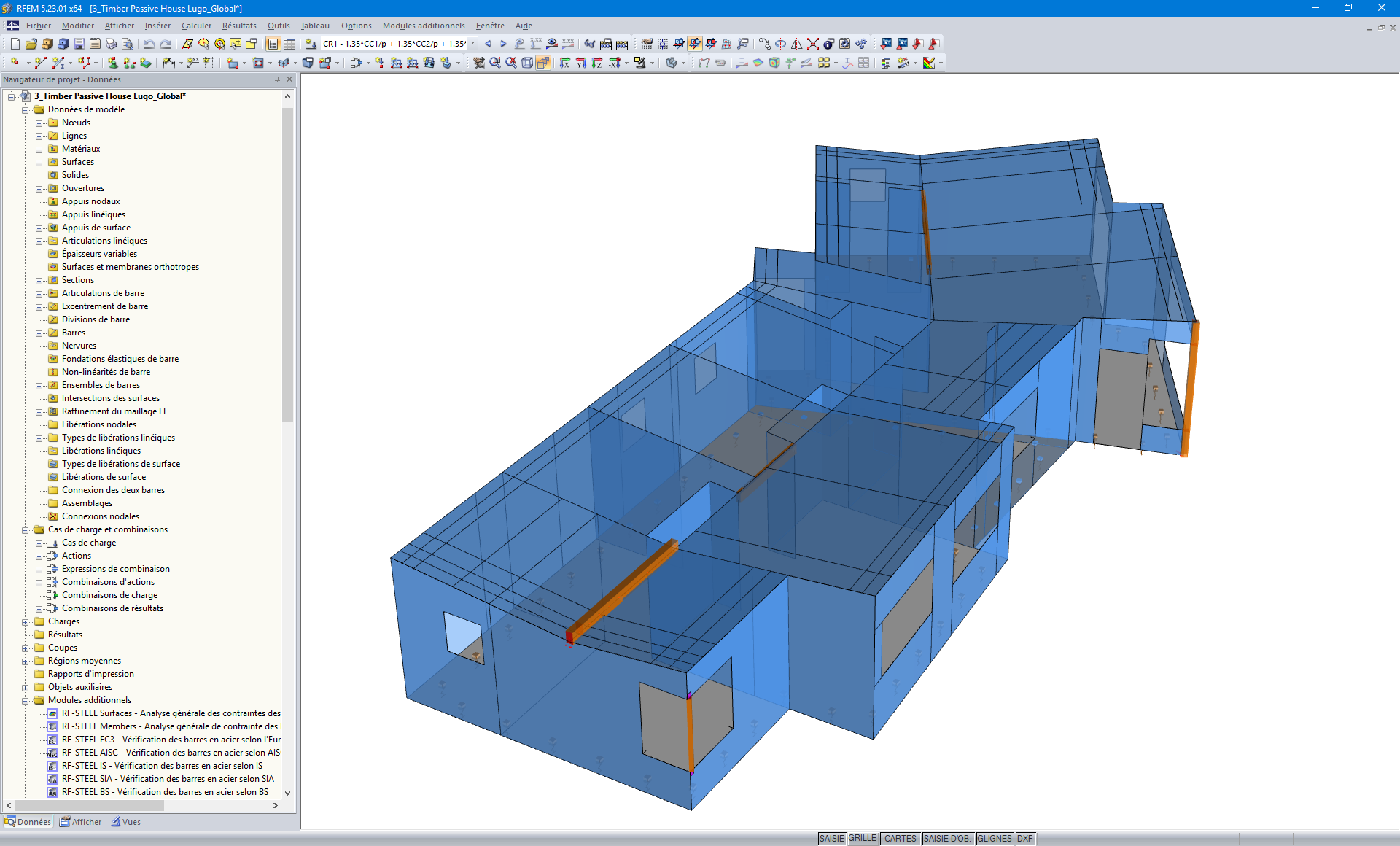The height and width of the screenshot is (846, 1400).
Task: Go to next load case with forward arrow
Action: (x=502, y=44)
